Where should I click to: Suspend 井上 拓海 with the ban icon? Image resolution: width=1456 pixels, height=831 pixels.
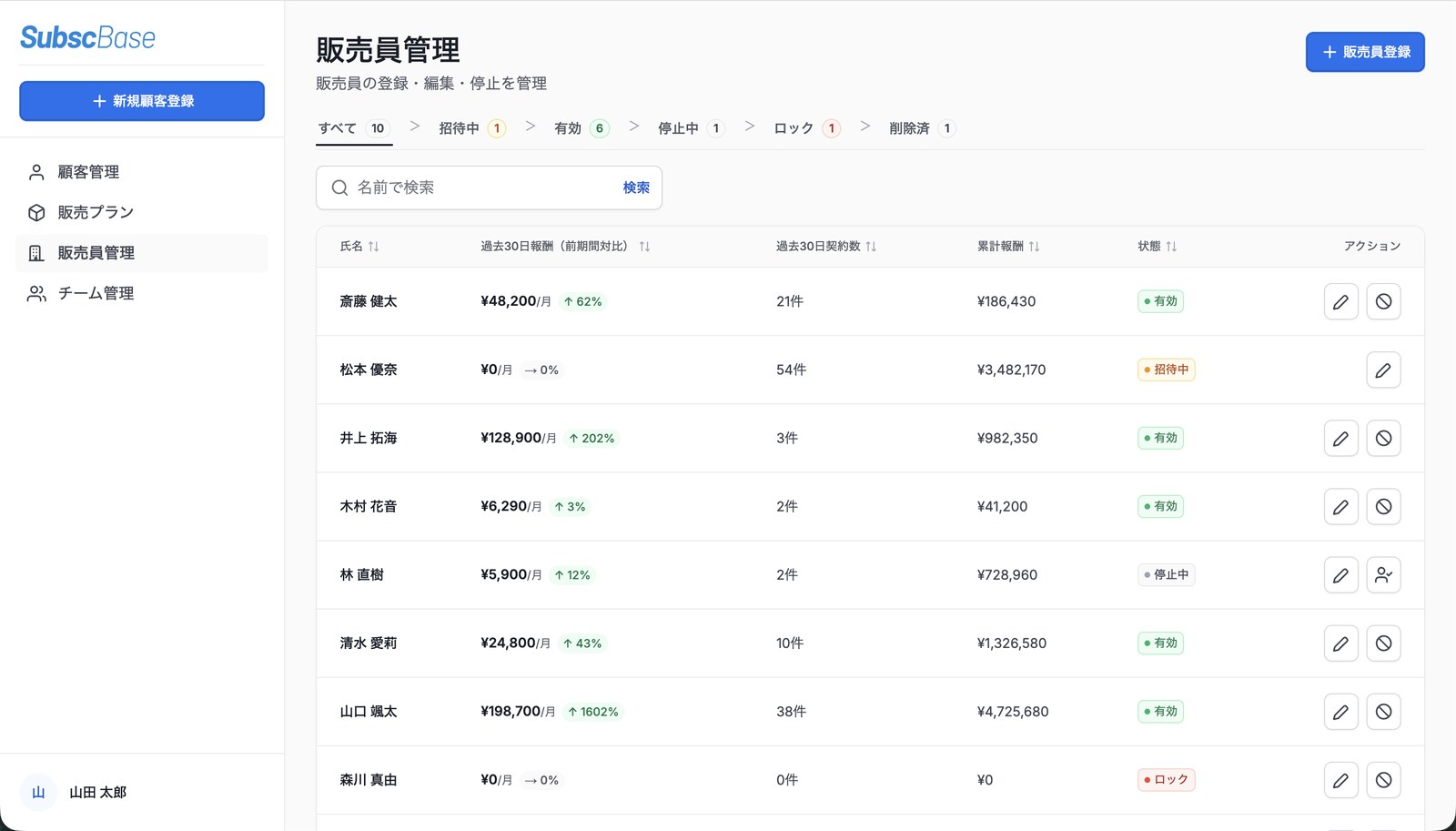click(1383, 438)
